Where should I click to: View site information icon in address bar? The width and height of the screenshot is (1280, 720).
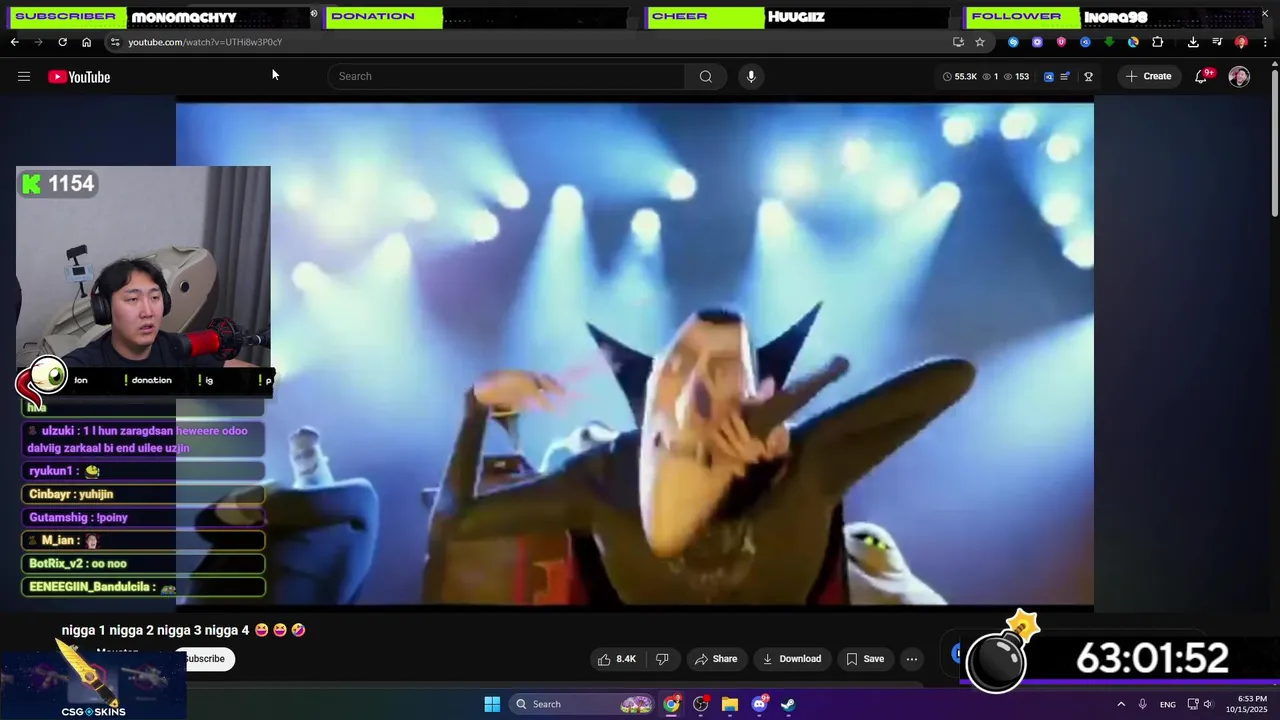[115, 42]
